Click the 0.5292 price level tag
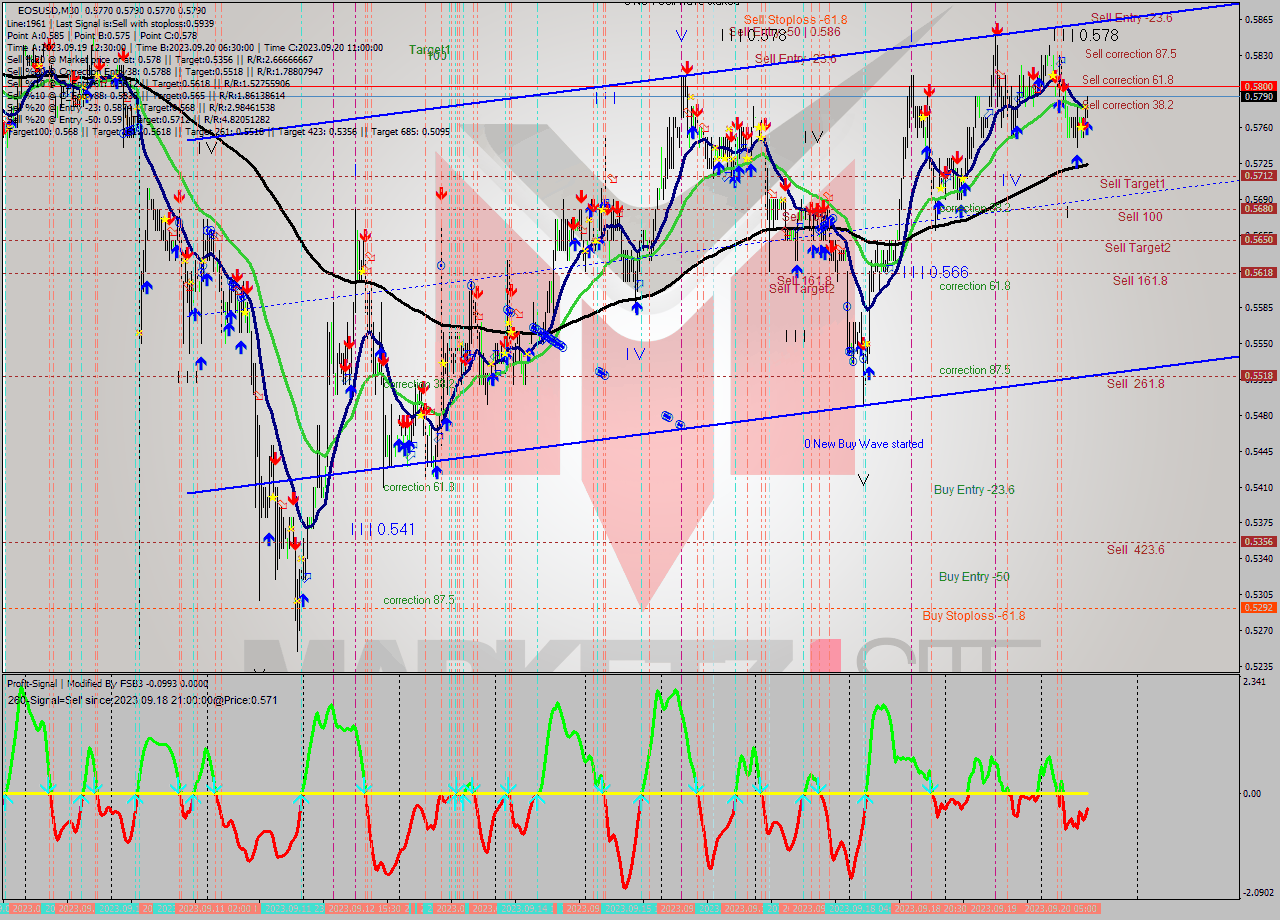 tap(1257, 608)
